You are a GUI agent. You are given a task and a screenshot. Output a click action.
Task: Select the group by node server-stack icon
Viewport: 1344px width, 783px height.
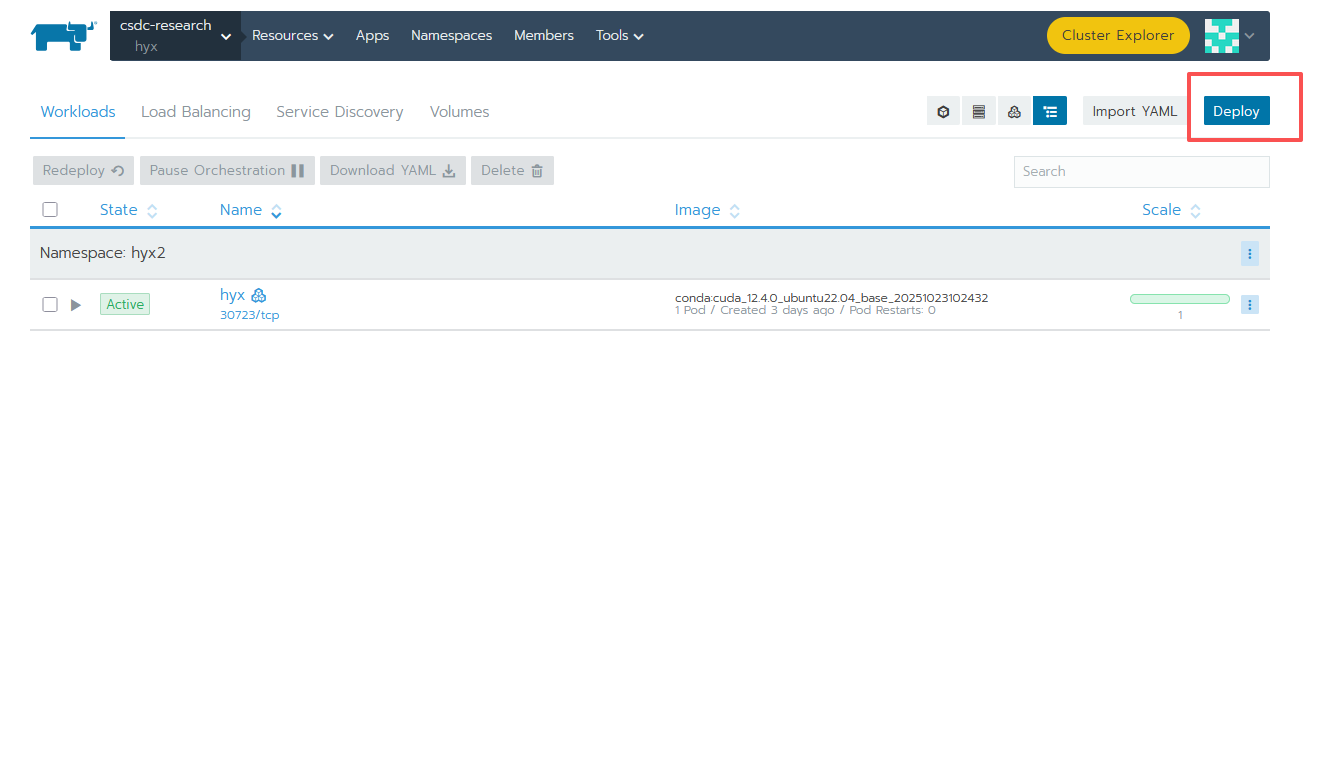(978, 111)
